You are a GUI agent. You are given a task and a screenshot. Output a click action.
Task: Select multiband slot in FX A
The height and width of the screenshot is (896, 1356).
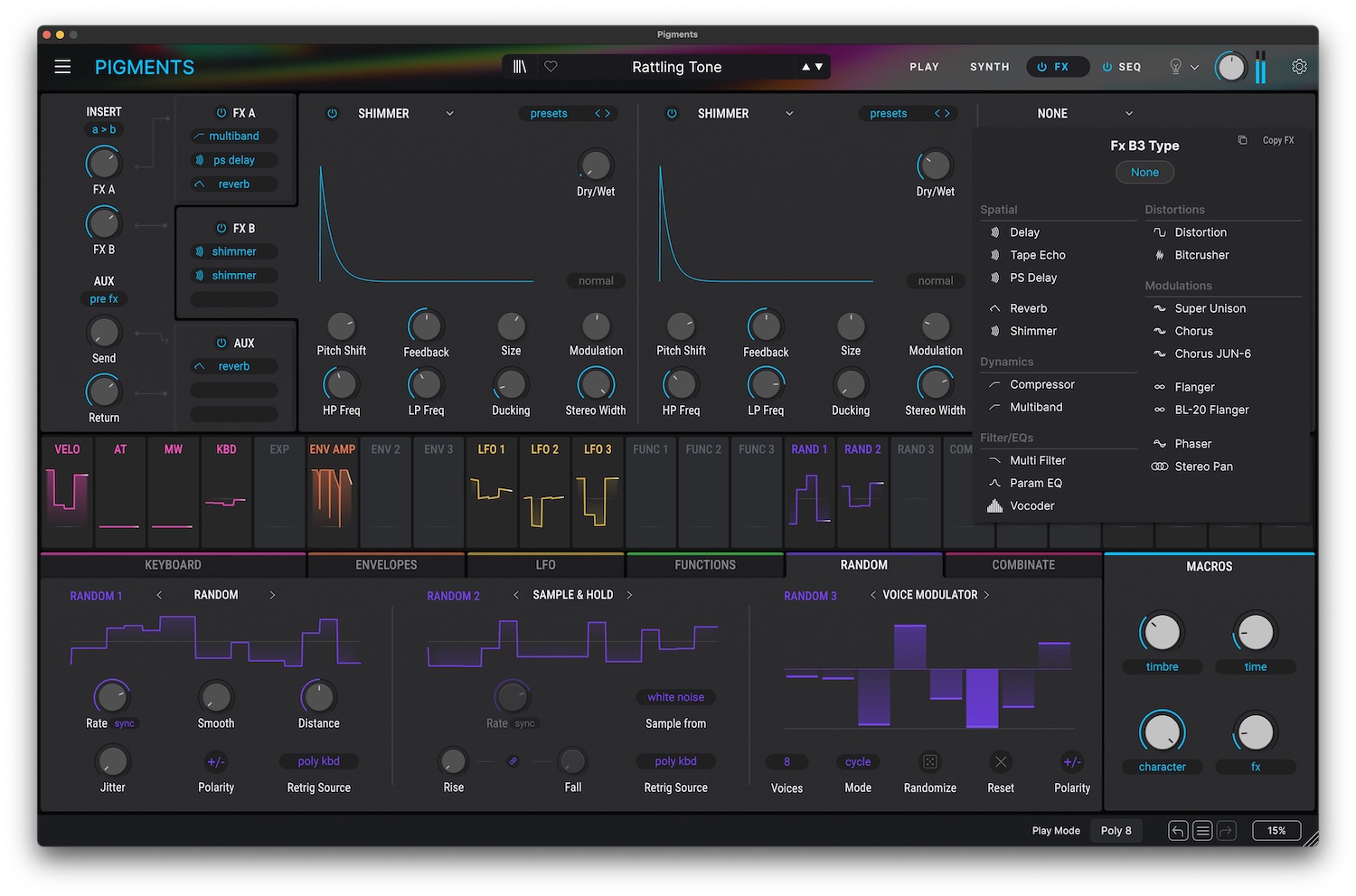click(234, 137)
